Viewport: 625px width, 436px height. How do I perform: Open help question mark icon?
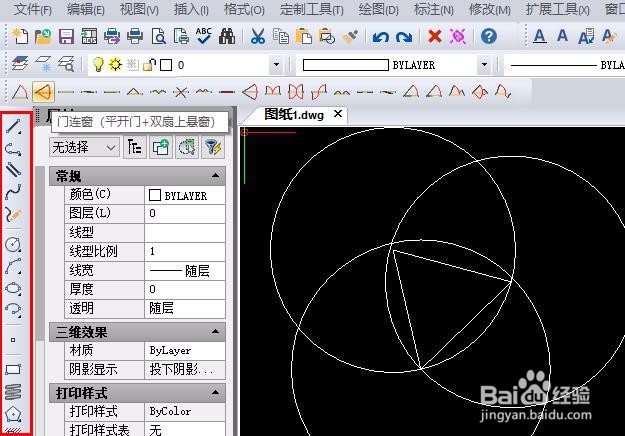(x=489, y=36)
